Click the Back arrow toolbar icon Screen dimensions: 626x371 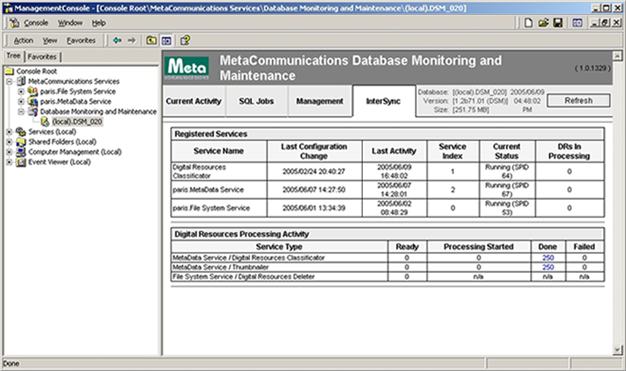point(117,40)
